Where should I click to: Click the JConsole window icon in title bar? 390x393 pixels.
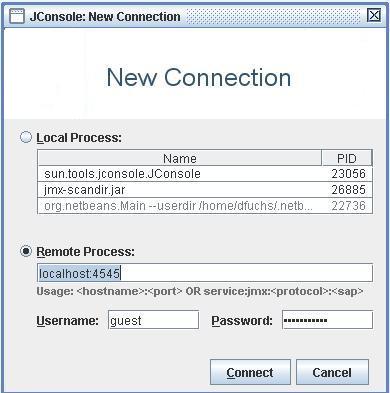pos(17,16)
